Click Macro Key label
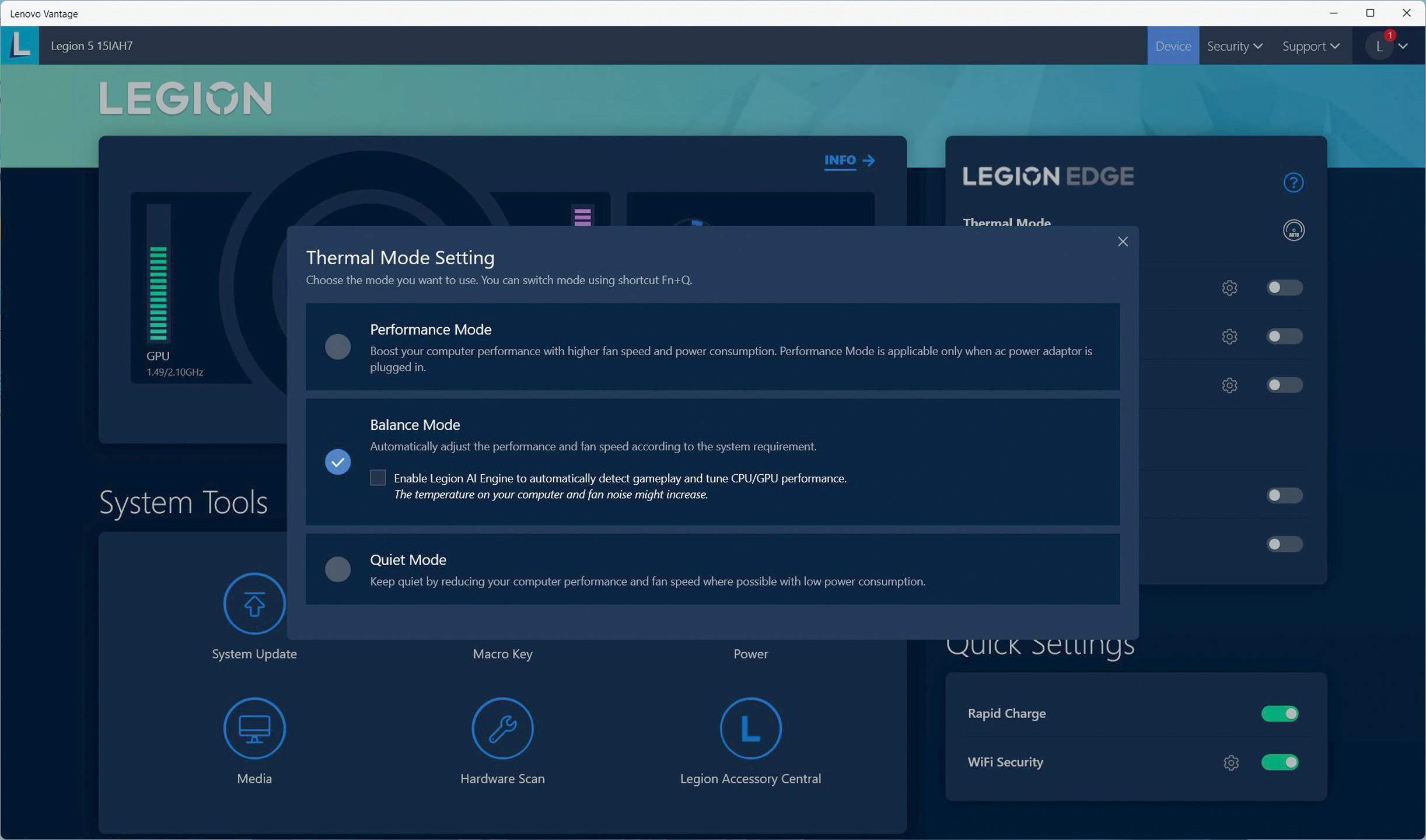 click(502, 654)
